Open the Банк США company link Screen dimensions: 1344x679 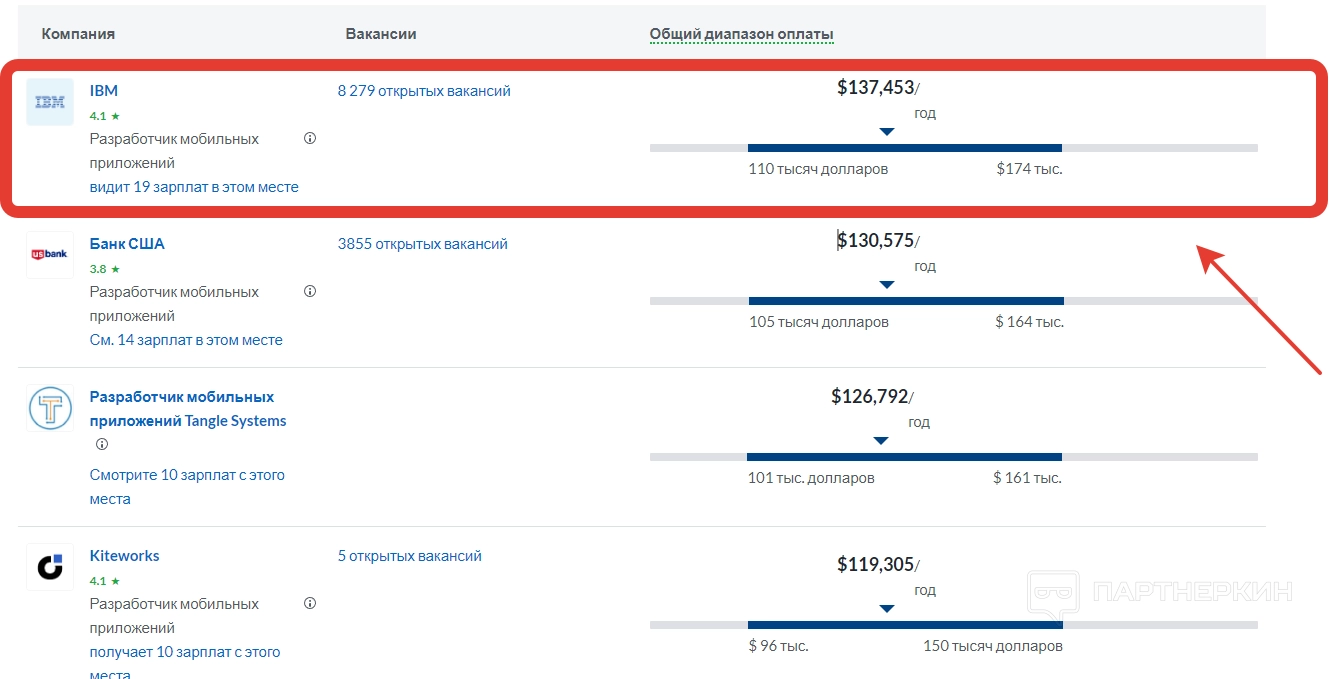[127, 244]
